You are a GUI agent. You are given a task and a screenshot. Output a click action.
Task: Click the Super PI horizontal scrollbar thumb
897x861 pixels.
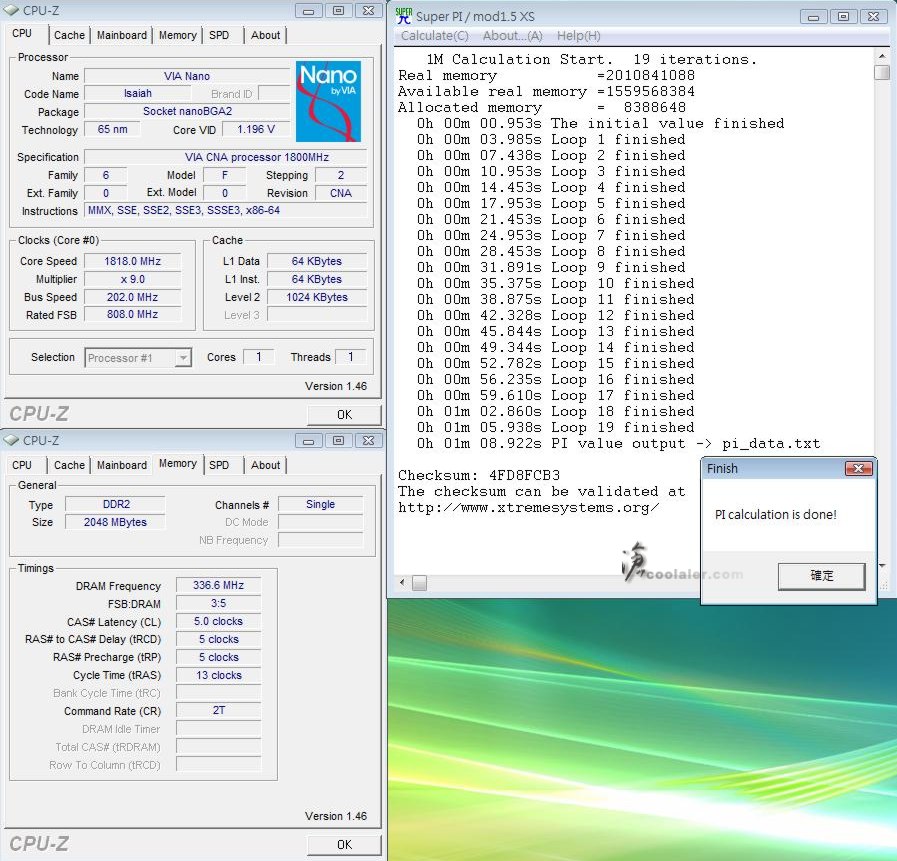pos(419,582)
